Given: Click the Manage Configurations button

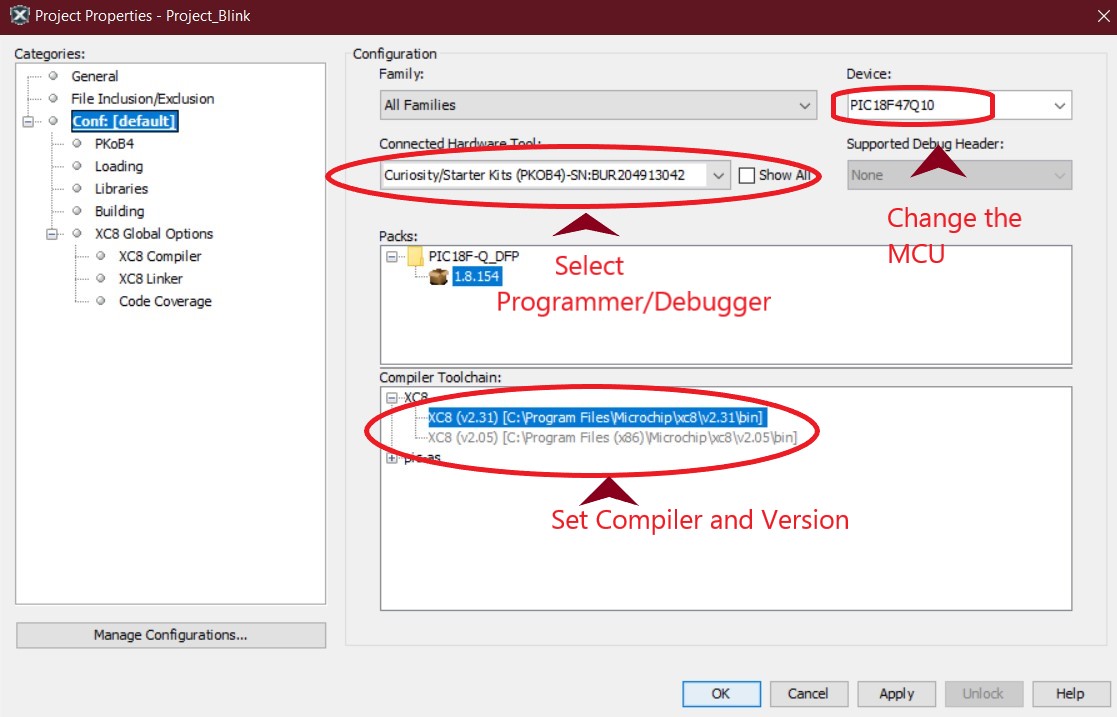Looking at the screenshot, I should pyautogui.click(x=170, y=635).
